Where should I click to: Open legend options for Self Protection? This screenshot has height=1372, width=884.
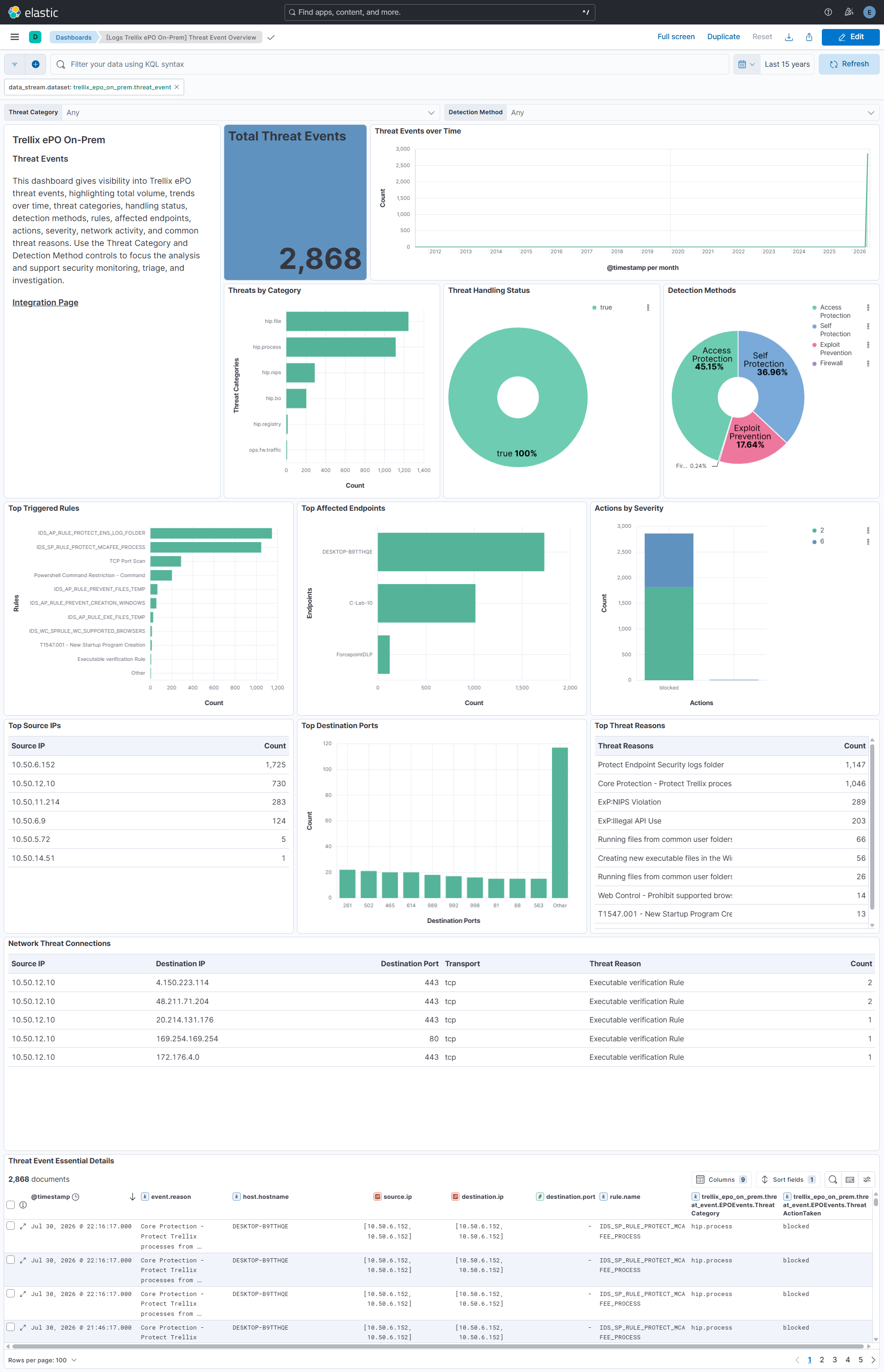868,326
